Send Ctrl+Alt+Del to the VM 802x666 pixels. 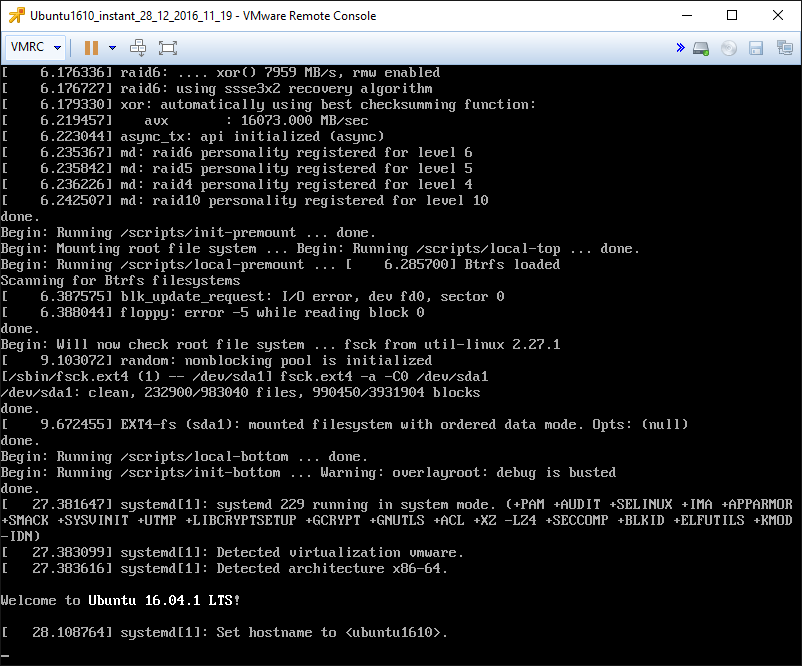pos(138,48)
